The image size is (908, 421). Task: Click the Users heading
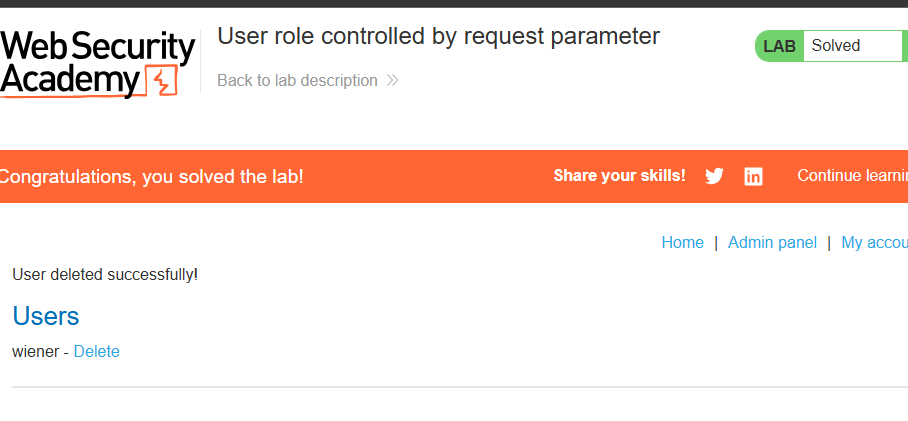[x=46, y=316]
